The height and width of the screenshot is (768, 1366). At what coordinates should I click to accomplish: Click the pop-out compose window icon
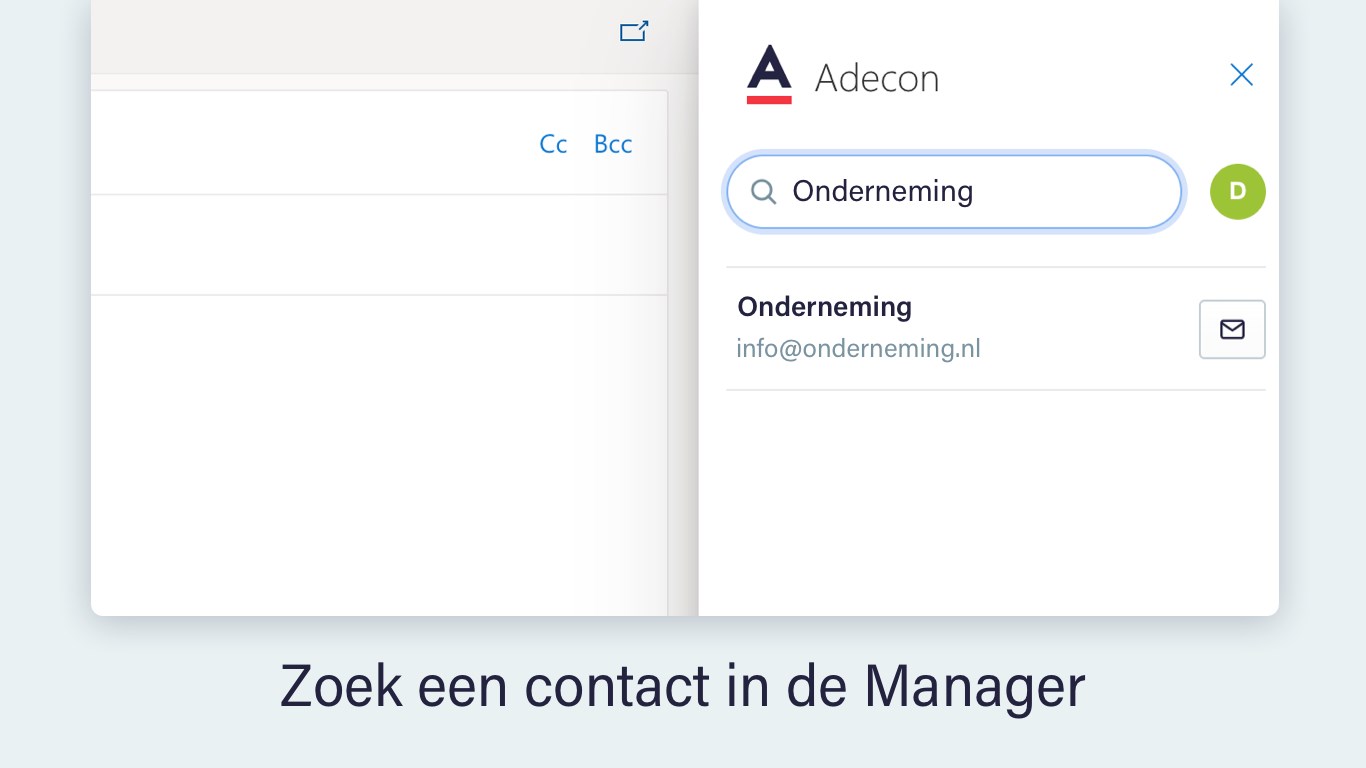[x=634, y=32]
